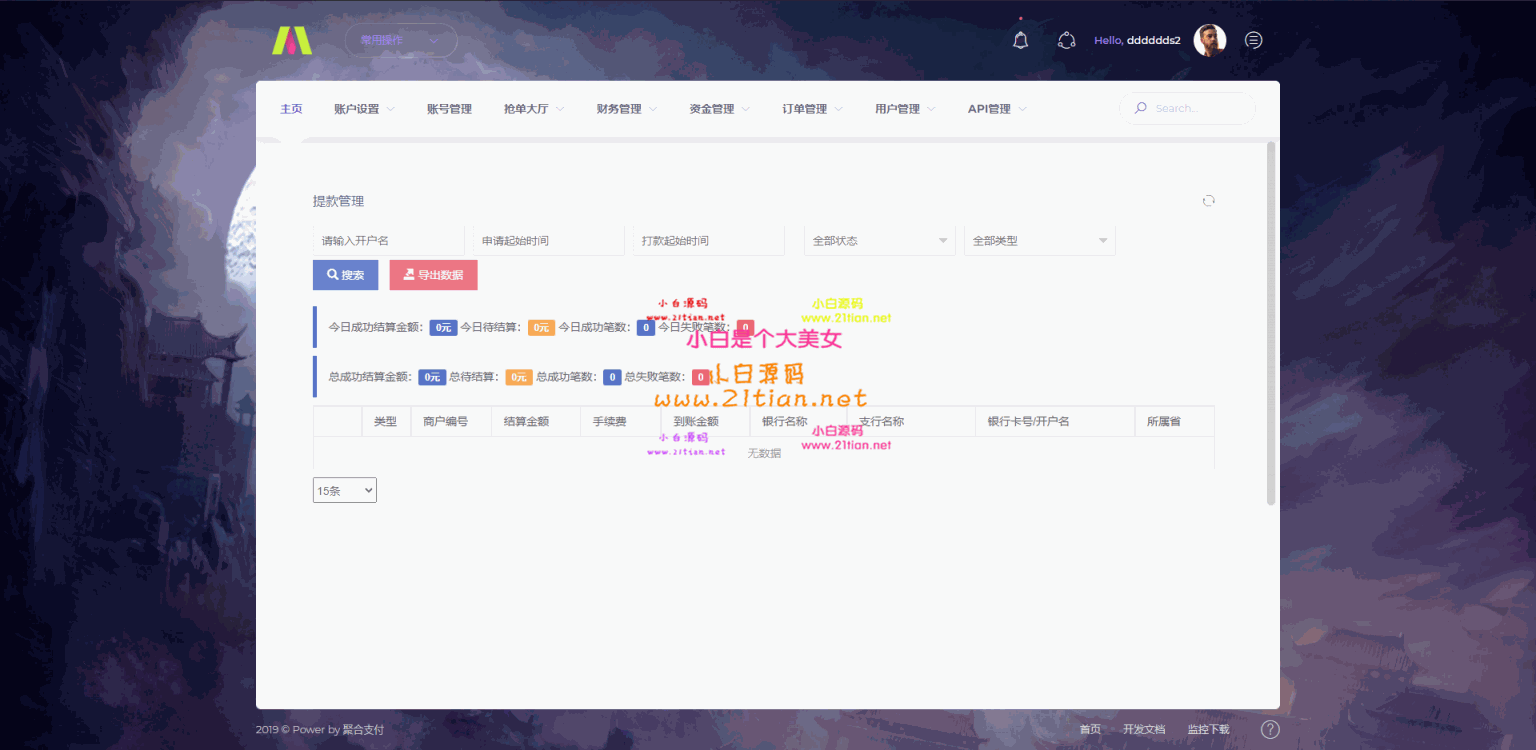The height and width of the screenshot is (750, 1536).
Task: Click the 无数据 empty table message
Action: point(765,453)
